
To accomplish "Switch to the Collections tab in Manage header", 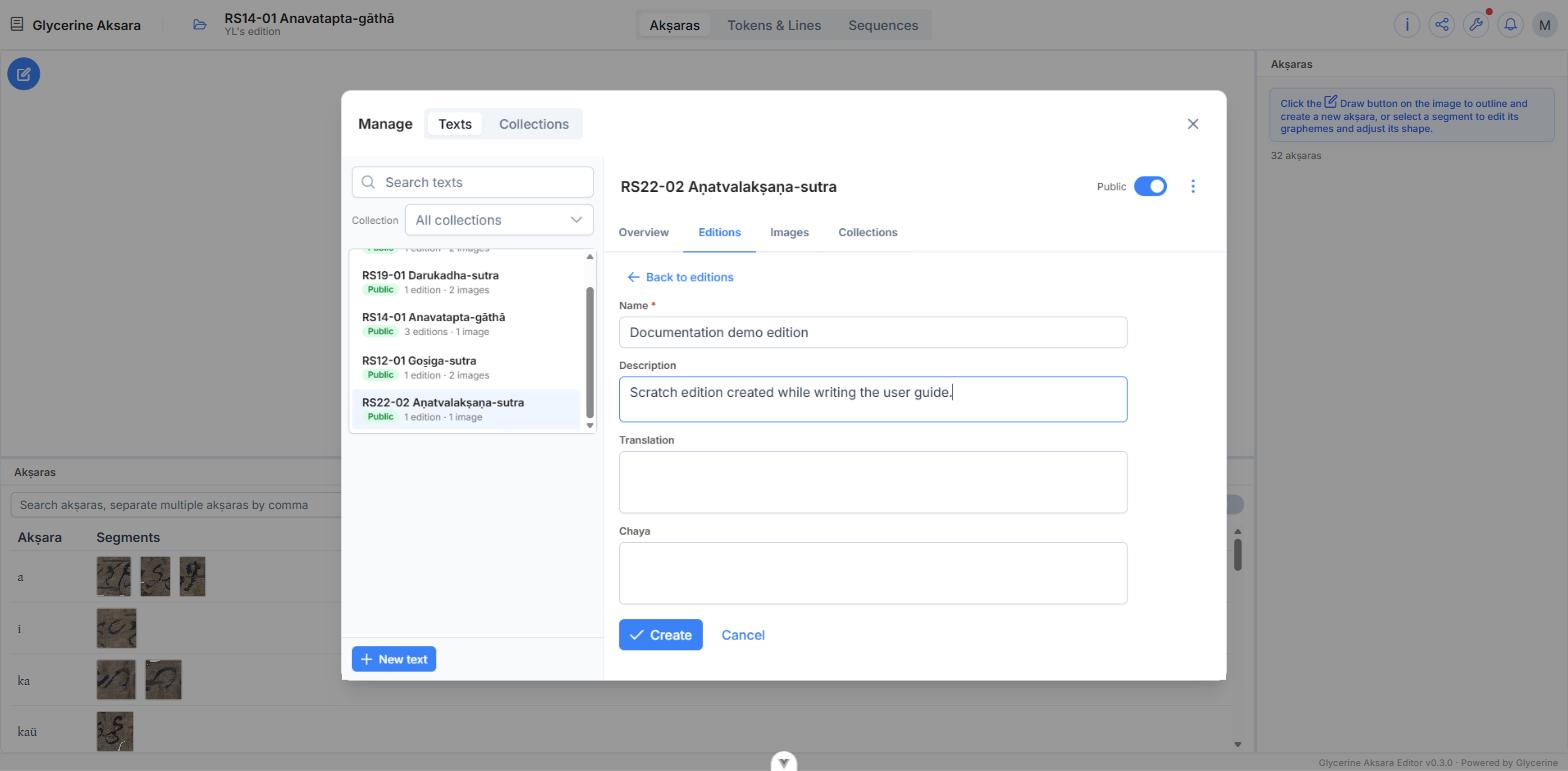I will (534, 124).
